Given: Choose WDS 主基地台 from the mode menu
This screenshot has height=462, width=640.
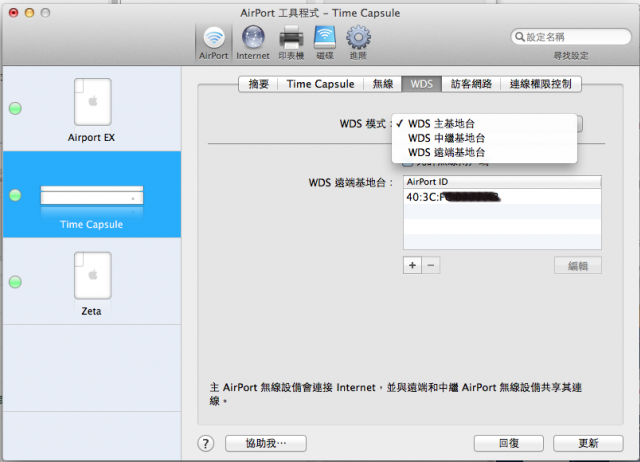Looking at the screenshot, I should (484, 124).
